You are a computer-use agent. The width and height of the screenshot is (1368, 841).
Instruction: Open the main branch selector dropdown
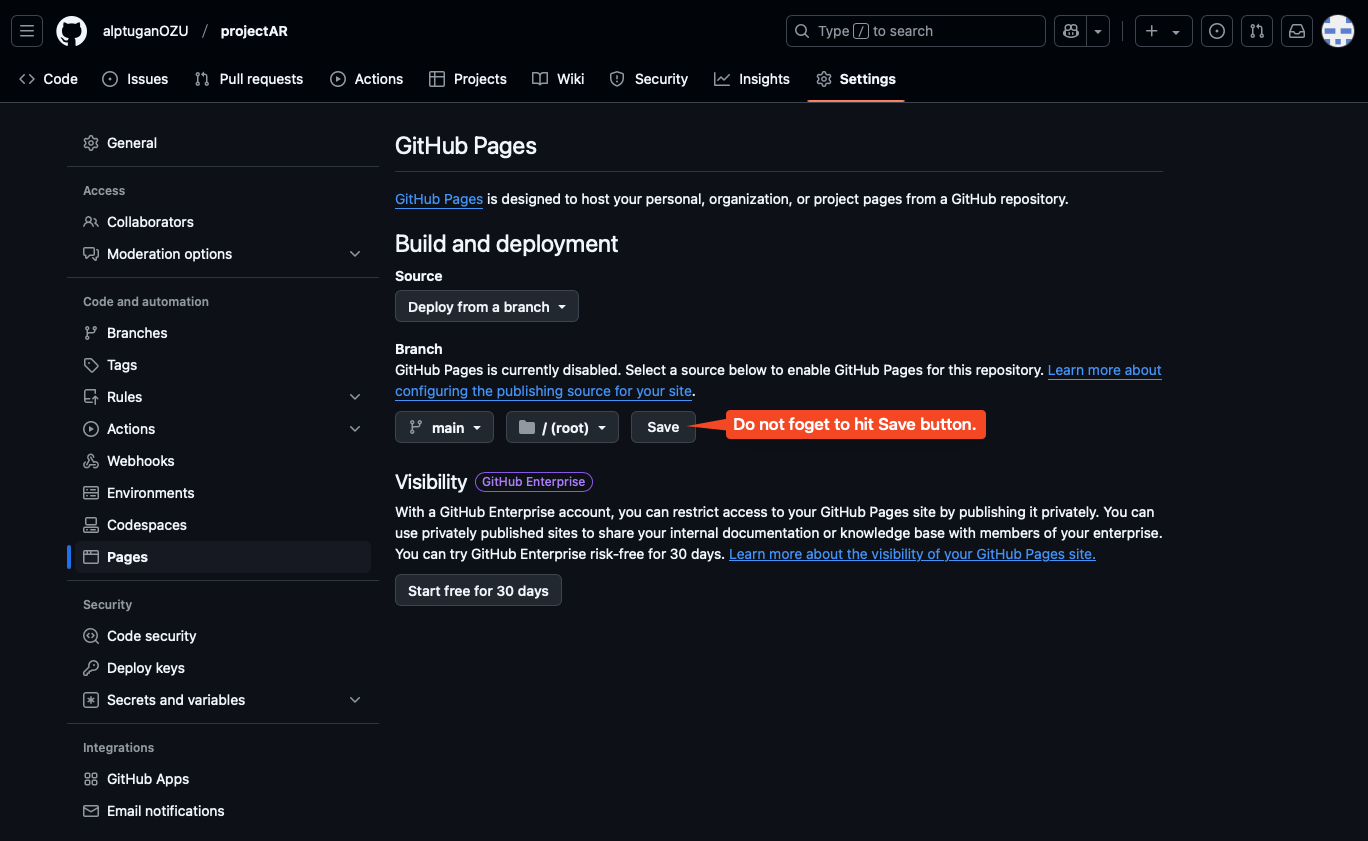445,427
